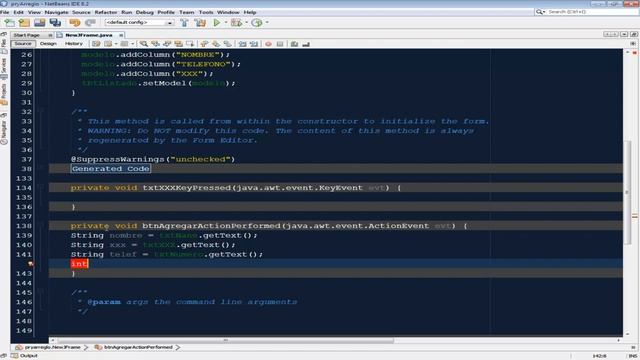Screen dimensions: 640x360
Task: Click the highlighted int keyword
Action: coord(79,264)
